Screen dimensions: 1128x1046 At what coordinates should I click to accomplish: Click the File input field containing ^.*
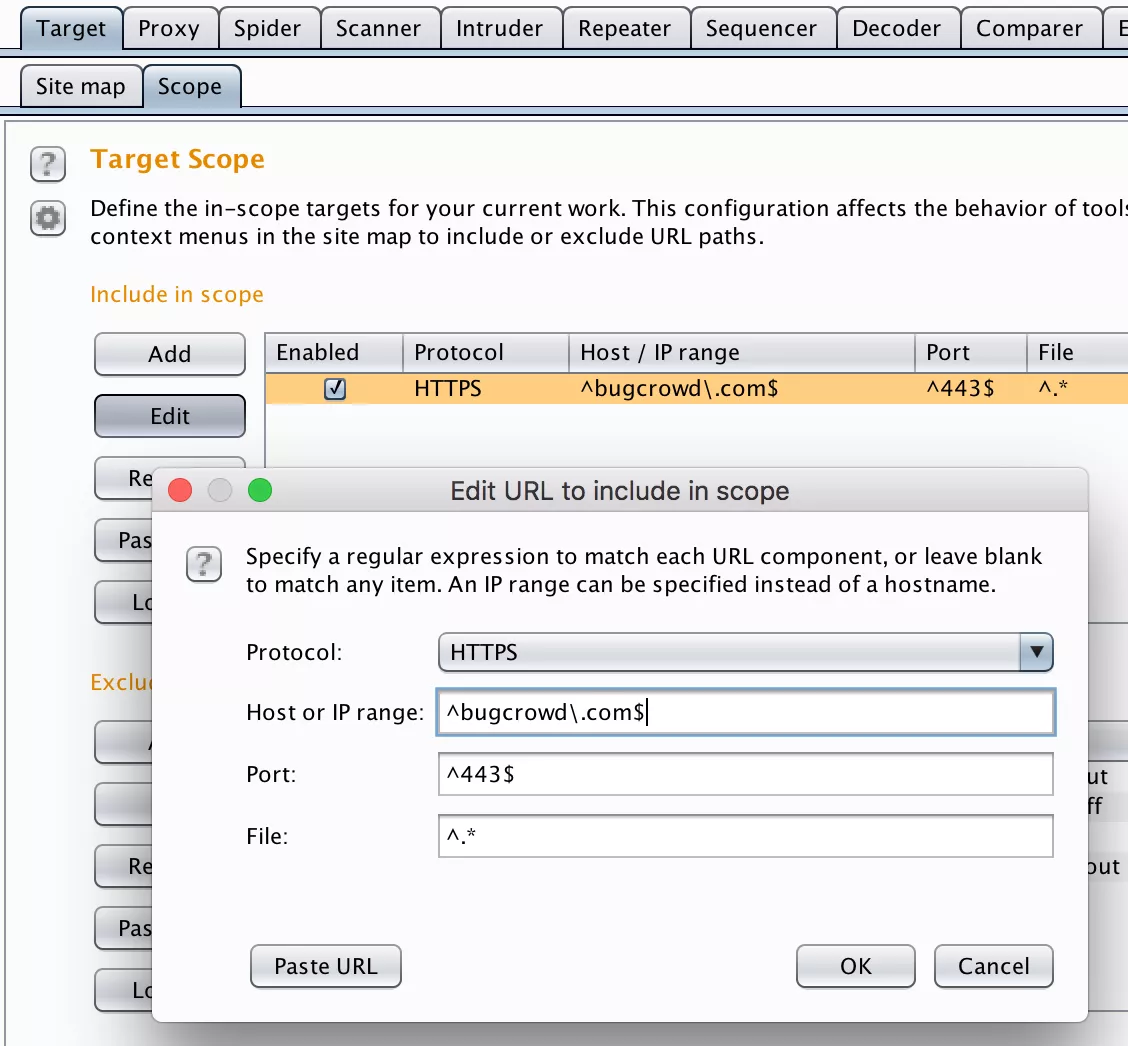(745, 836)
